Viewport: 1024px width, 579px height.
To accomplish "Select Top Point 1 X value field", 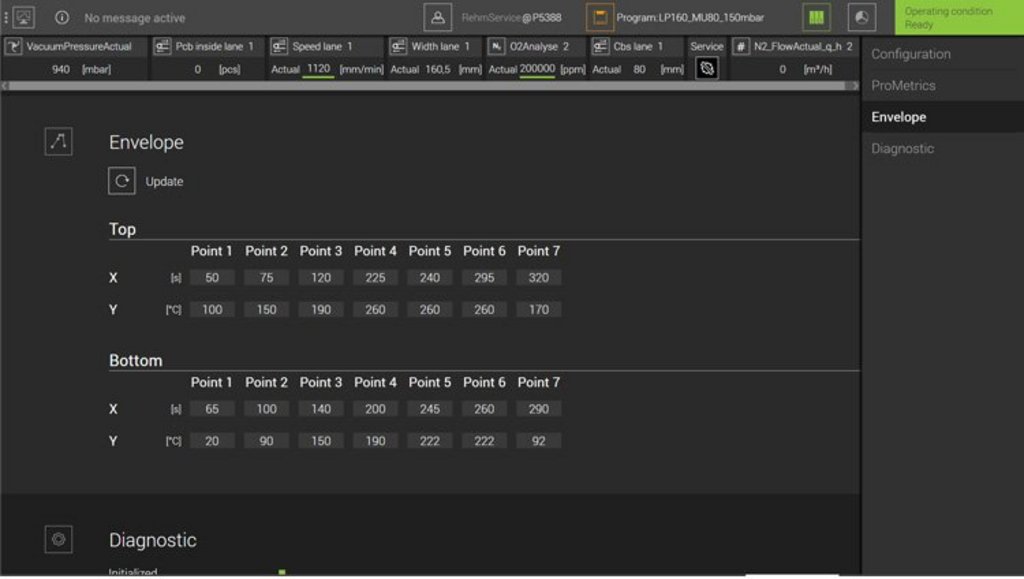I will 212,278.
